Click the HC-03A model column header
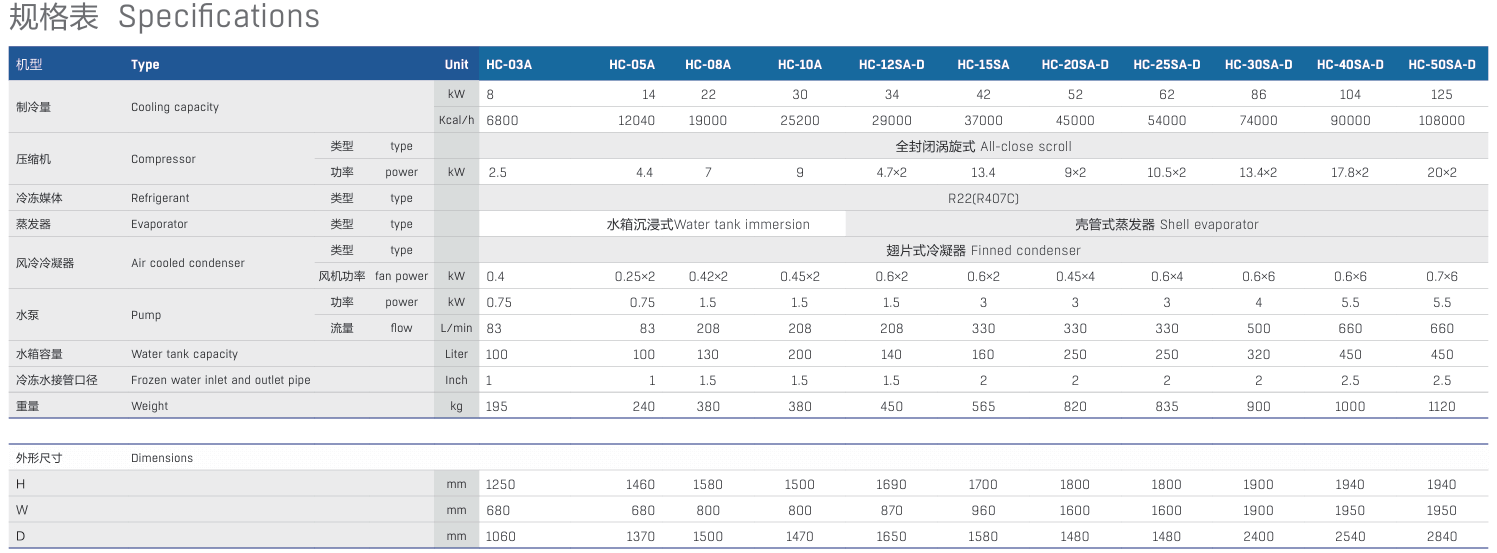1497x553 pixels. click(x=509, y=64)
